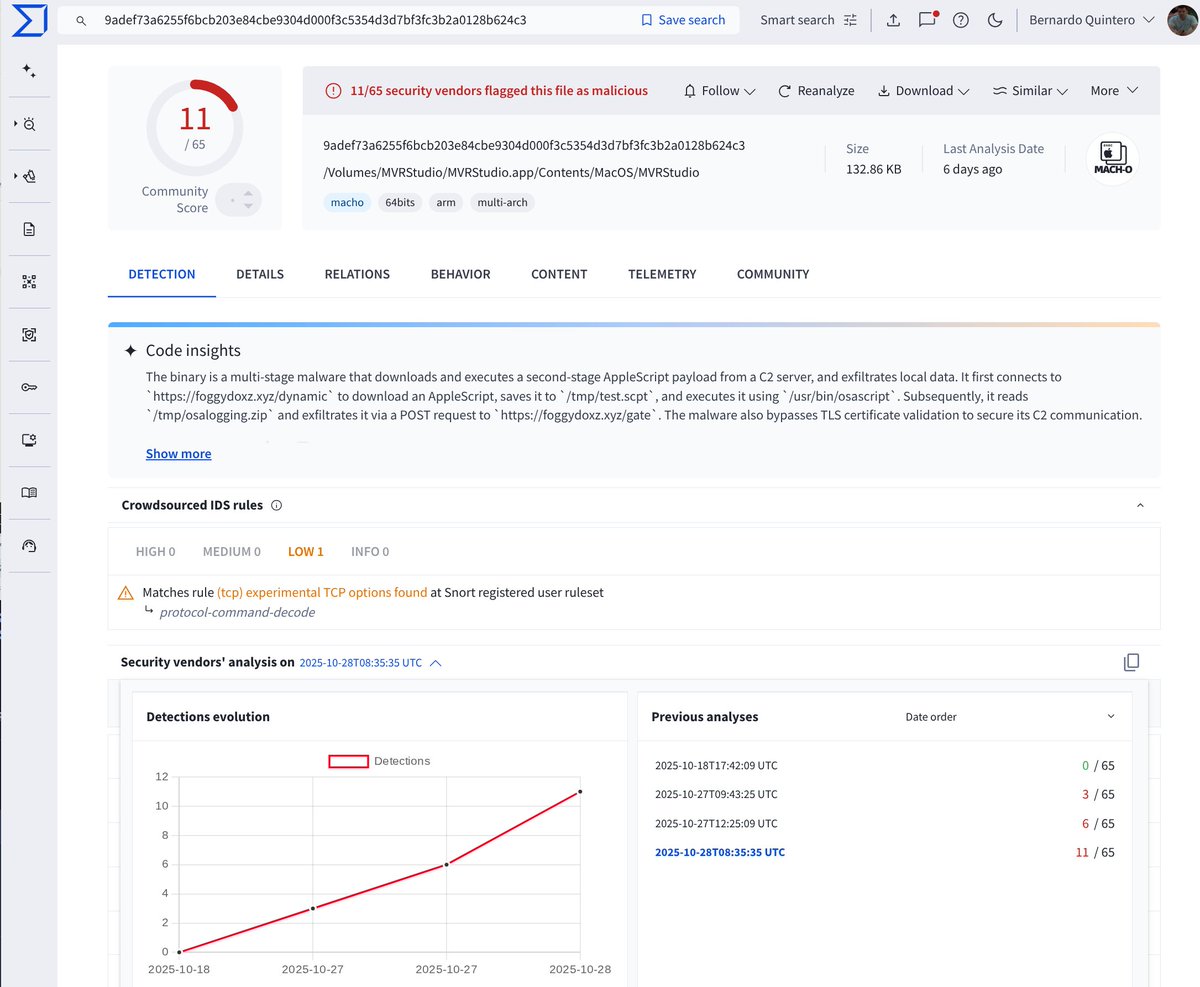Click the Reanalyze button
Viewport: 1200px width, 987px height.
(x=816, y=91)
